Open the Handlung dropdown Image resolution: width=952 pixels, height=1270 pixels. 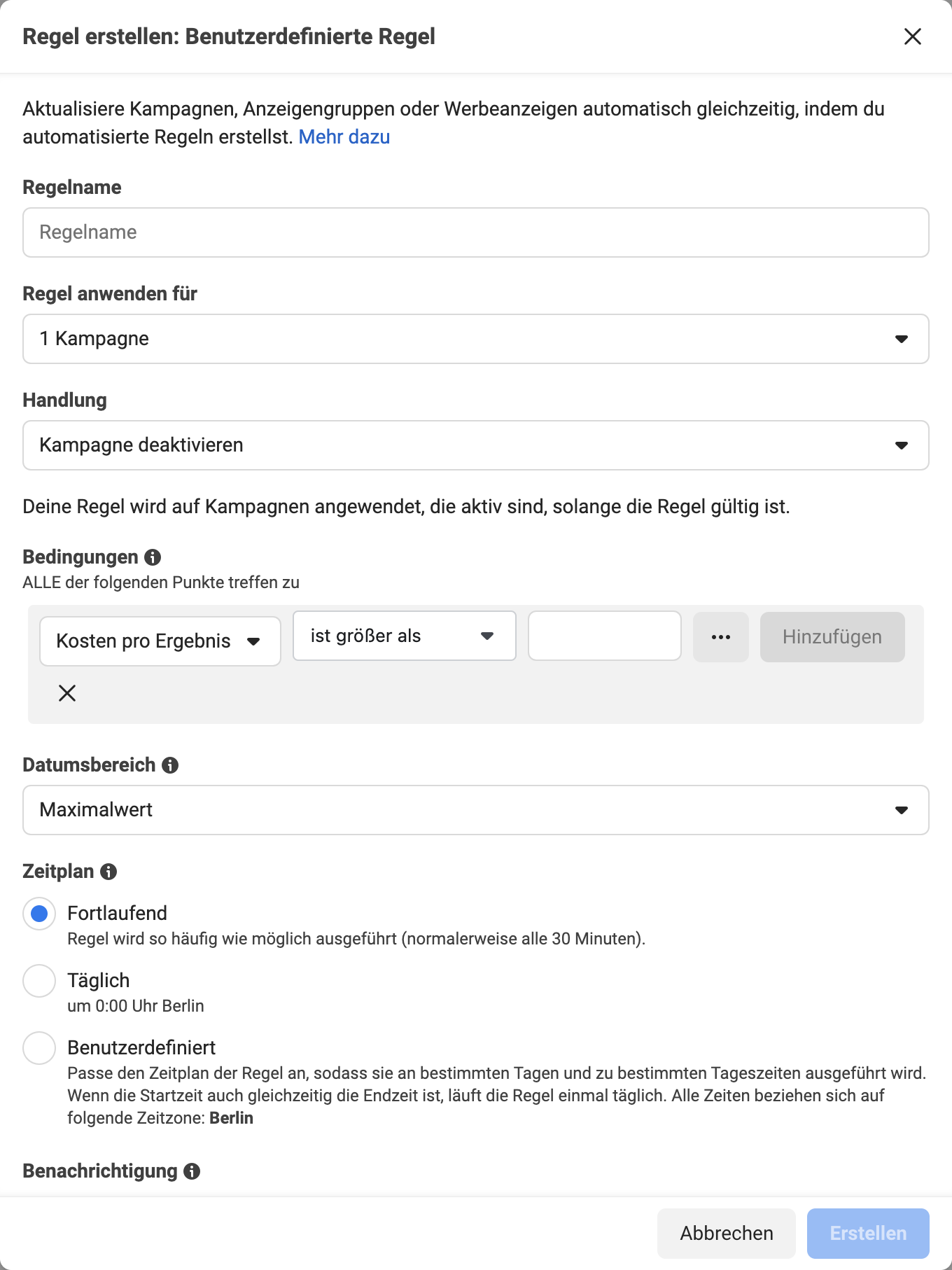click(476, 445)
